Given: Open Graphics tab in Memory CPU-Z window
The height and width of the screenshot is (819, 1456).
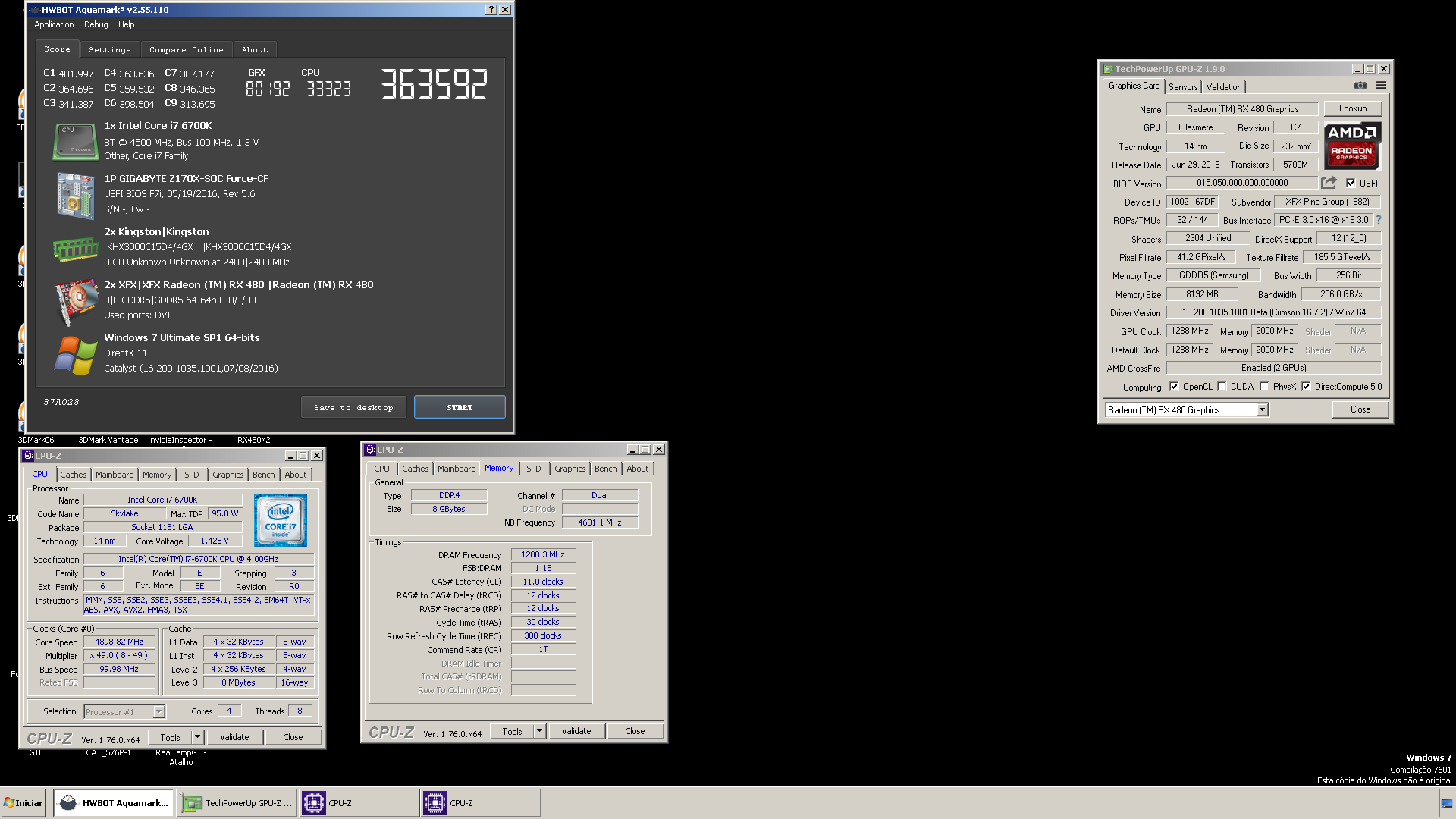Looking at the screenshot, I should [570, 469].
